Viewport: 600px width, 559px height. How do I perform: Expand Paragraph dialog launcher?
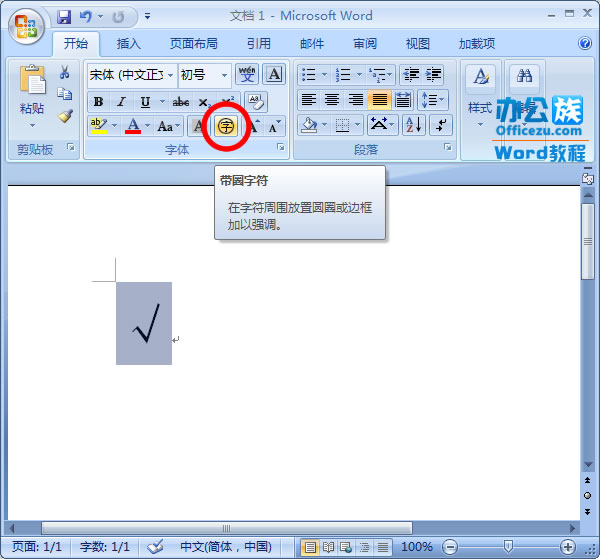pos(448,147)
